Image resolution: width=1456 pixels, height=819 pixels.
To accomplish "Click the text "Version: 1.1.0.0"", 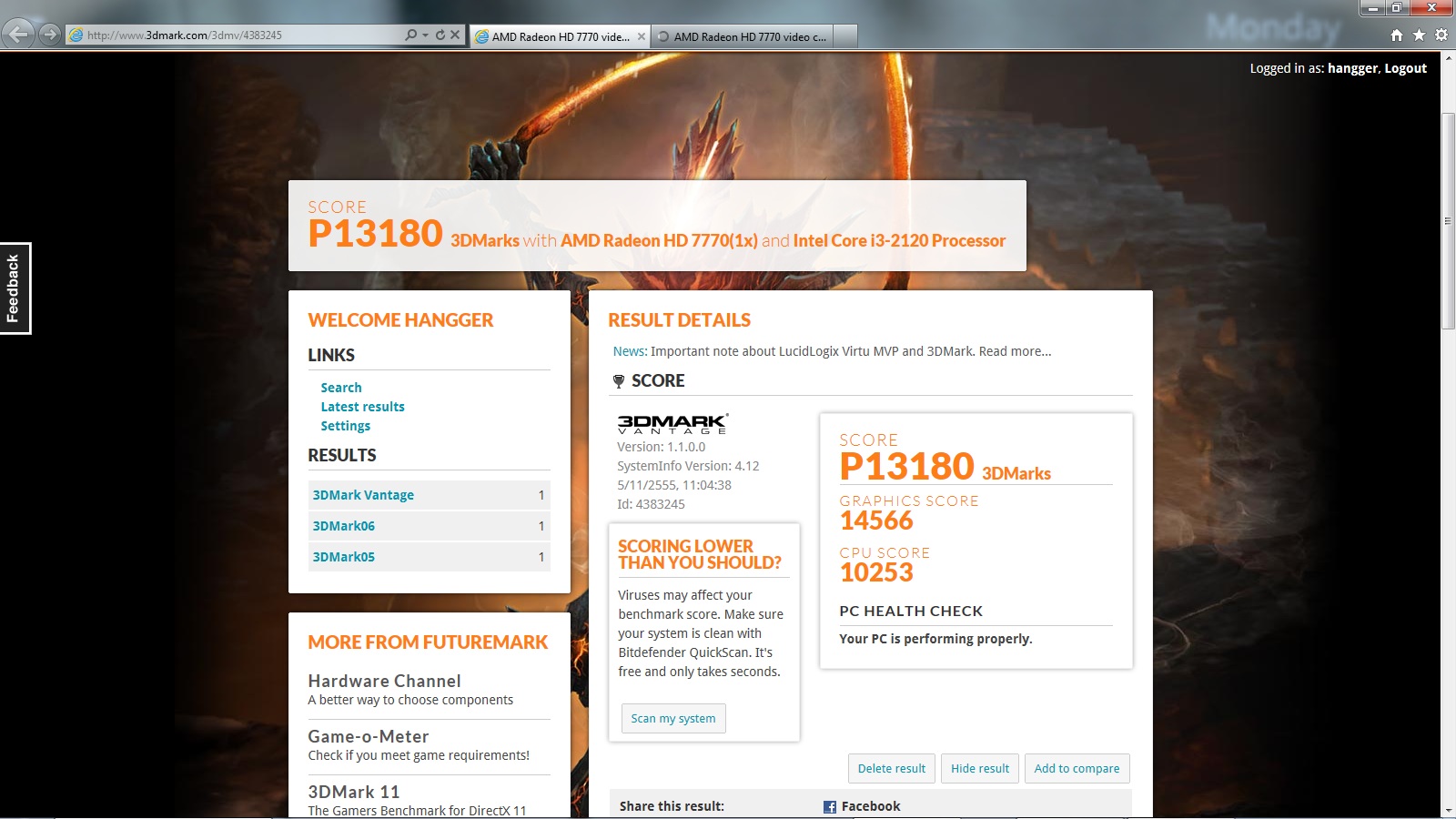I will click(661, 447).
